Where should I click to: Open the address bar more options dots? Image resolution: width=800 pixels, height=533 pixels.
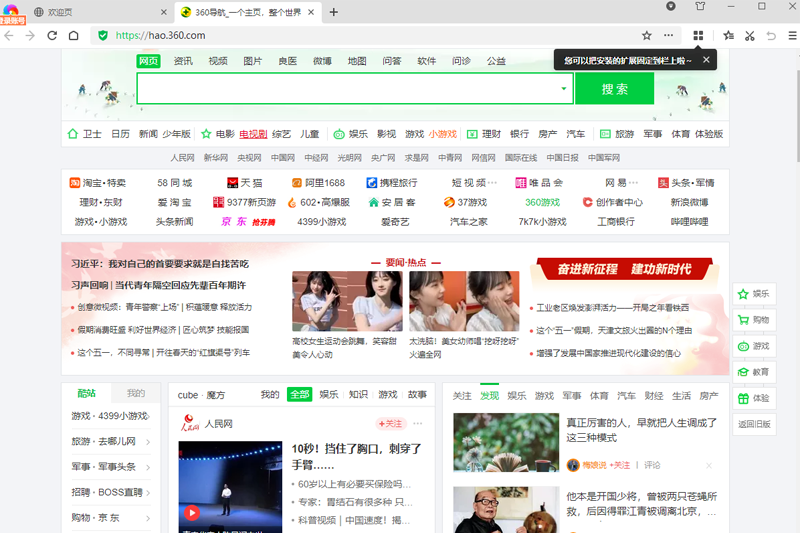668,35
